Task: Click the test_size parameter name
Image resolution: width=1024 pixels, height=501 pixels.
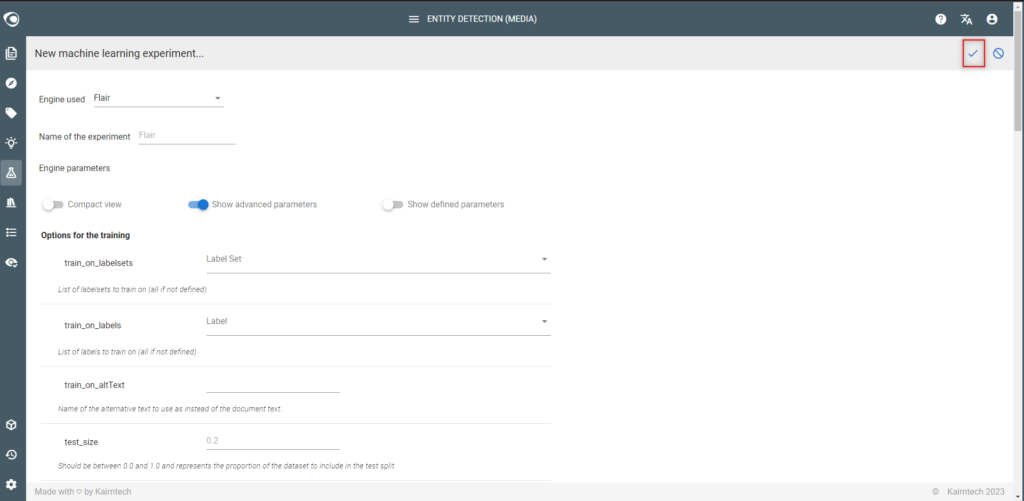Action: 82,442
